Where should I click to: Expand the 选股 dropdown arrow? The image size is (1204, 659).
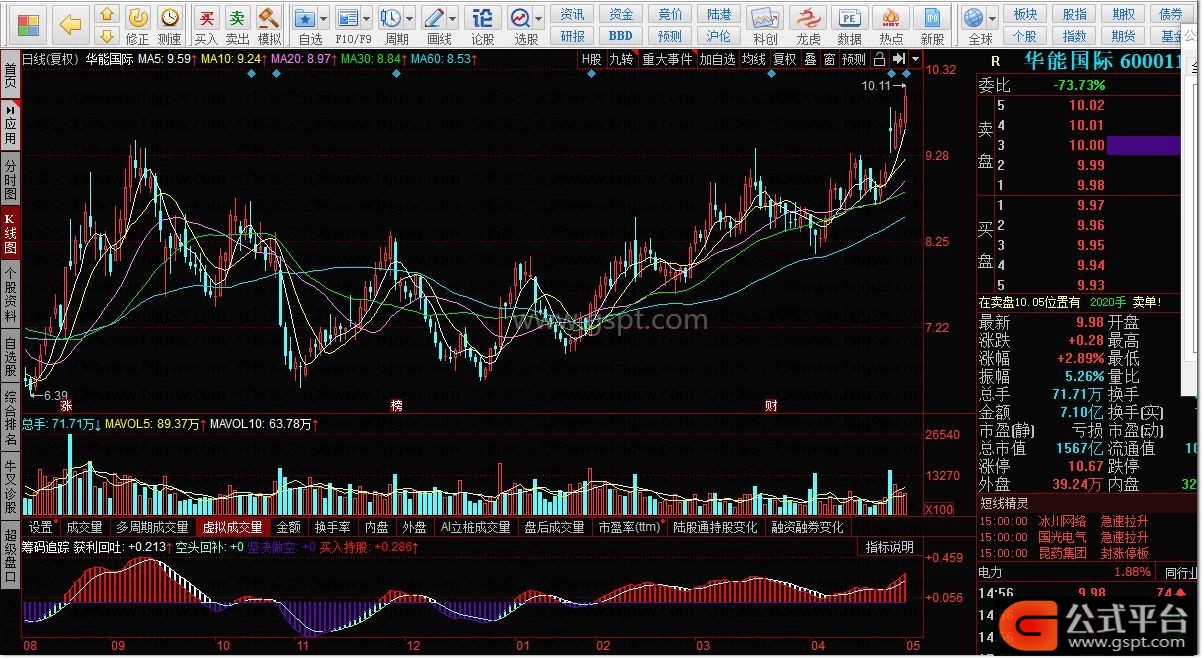click(x=539, y=18)
